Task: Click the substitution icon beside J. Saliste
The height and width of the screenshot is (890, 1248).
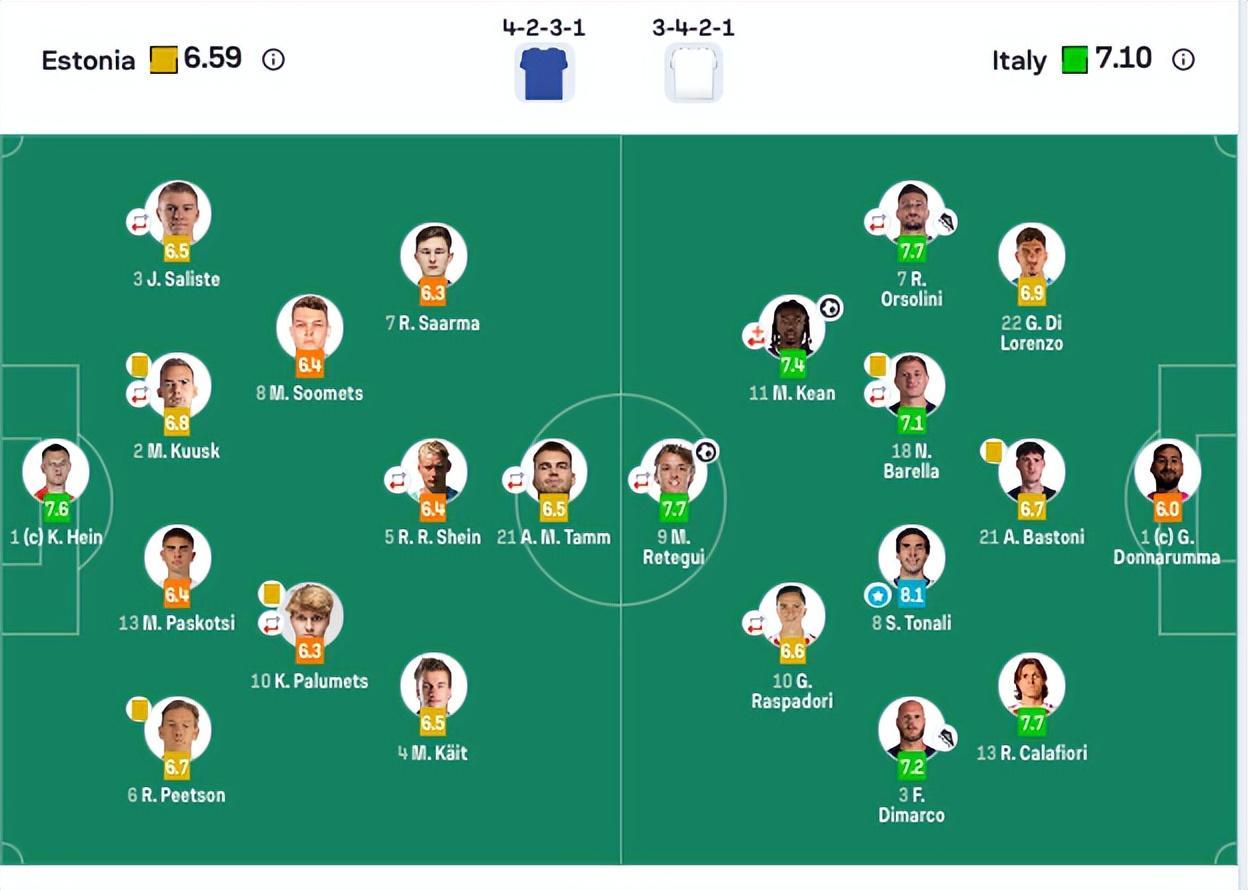Action: [x=138, y=222]
